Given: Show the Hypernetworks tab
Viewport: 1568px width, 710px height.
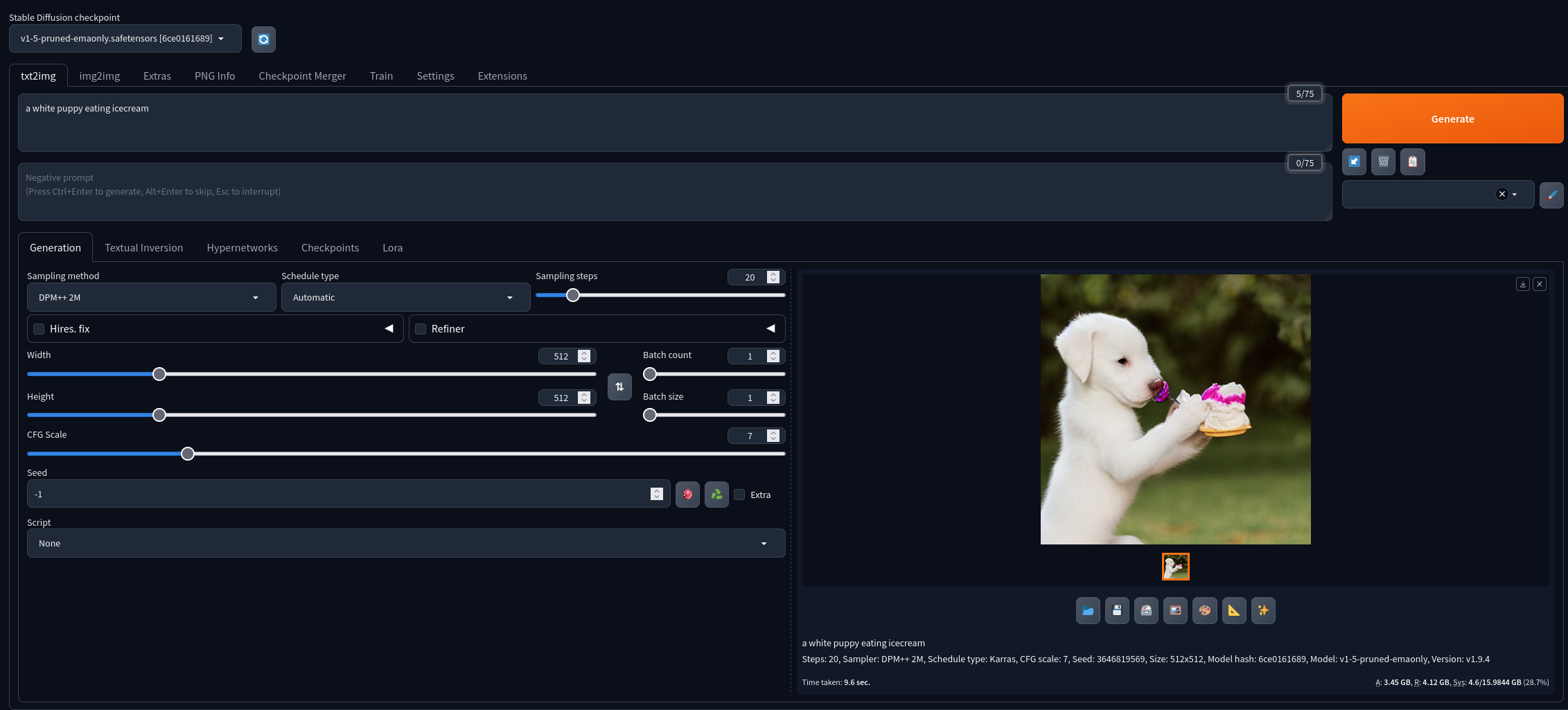Looking at the screenshot, I should point(243,248).
